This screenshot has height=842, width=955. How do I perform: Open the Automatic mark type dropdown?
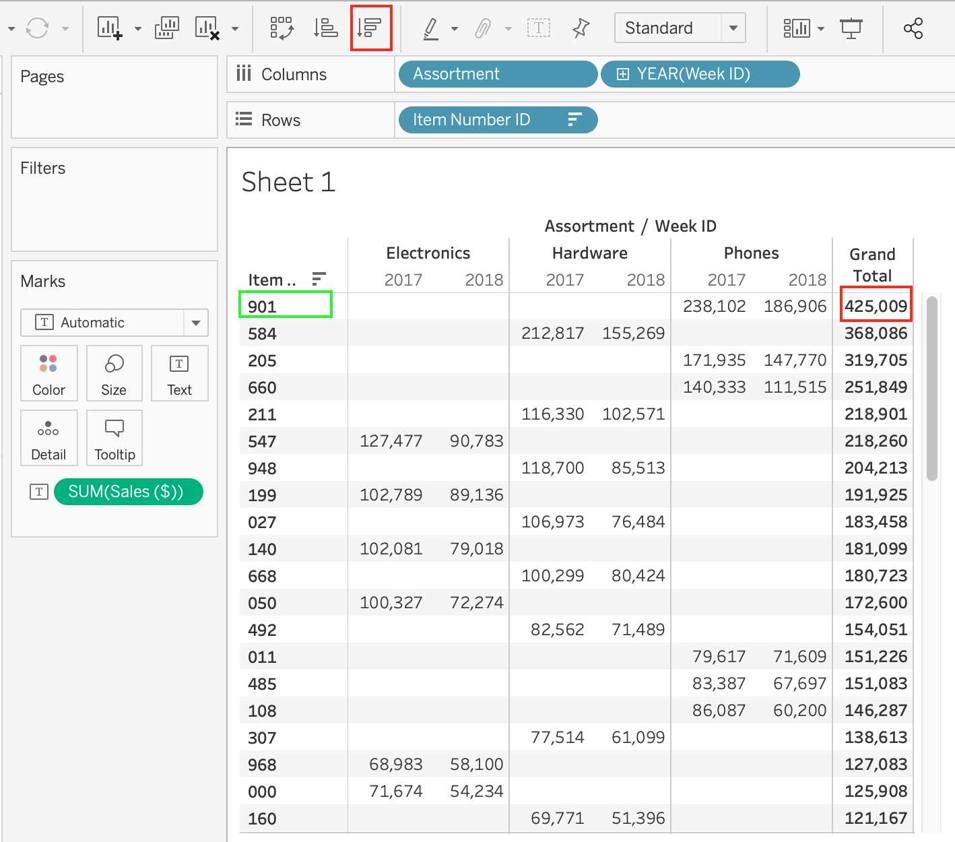pyautogui.click(x=196, y=323)
